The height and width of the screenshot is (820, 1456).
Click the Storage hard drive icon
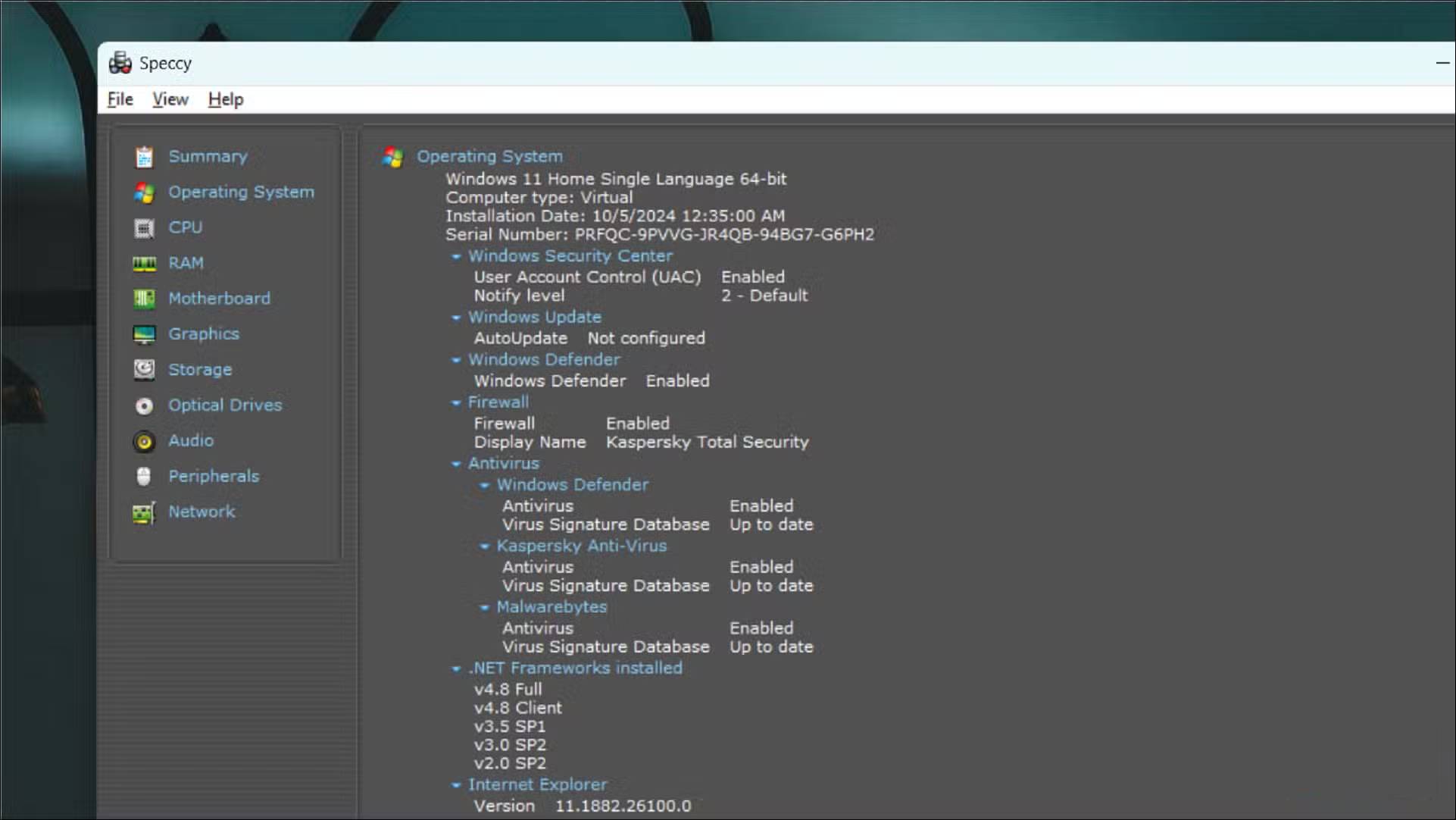(x=144, y=370)
